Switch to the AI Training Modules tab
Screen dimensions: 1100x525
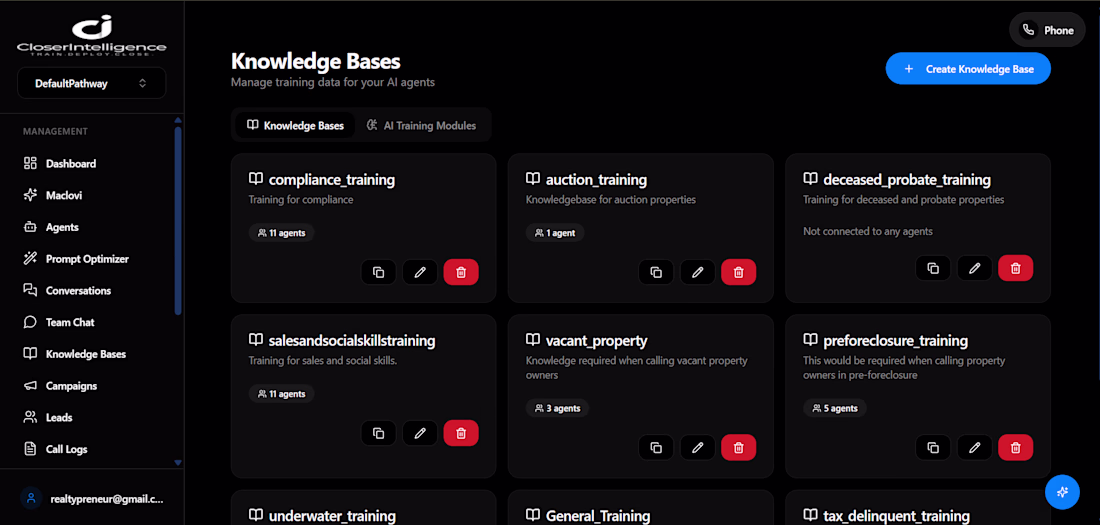(x=422, y=126)
